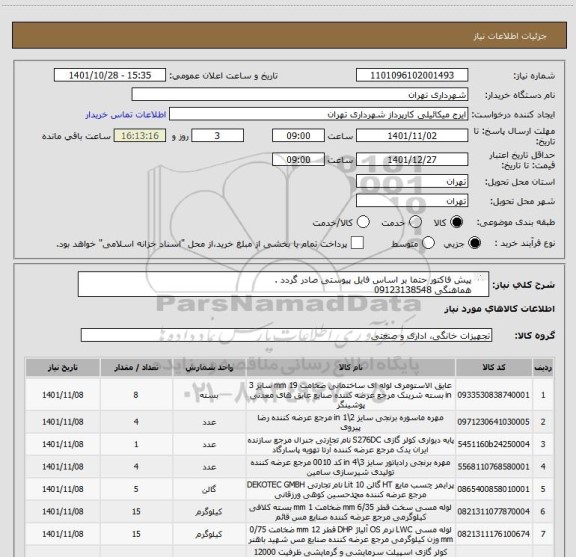The height and width of the screenshot is (557, 576).
Task: Click the S276DC wall bracket item name
Action: coord(350,445)
